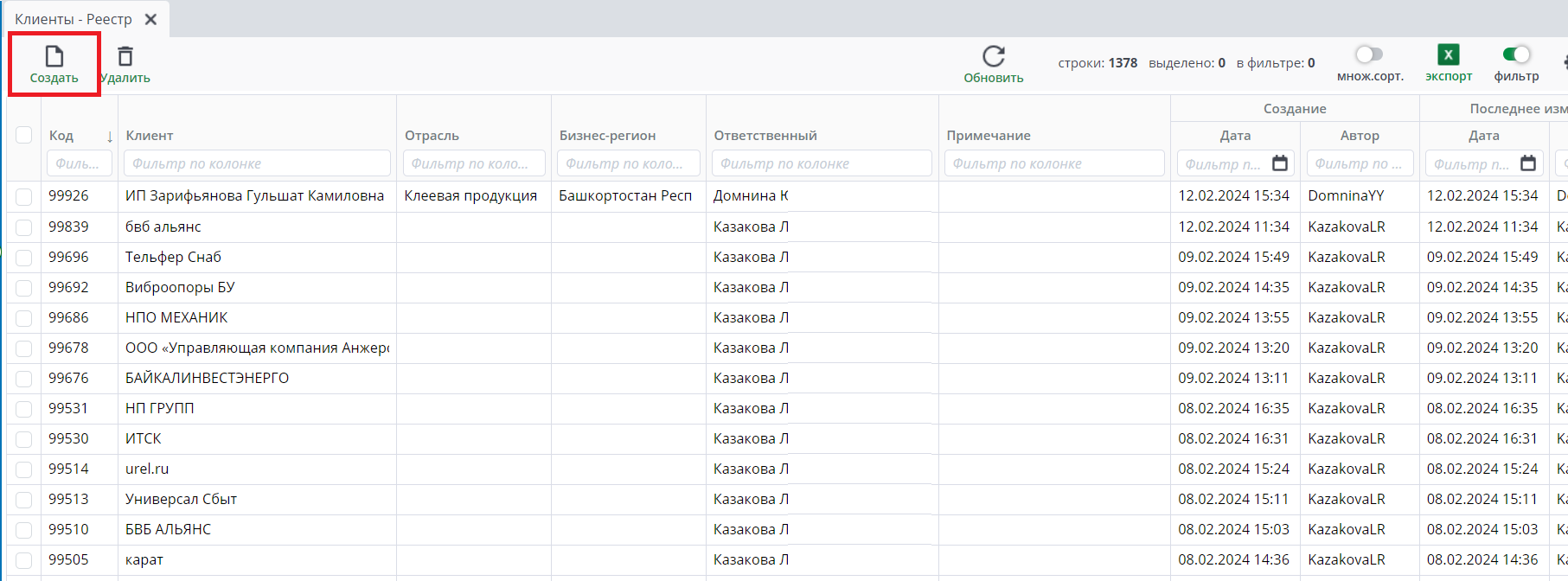Check the select-all header checkbox
The height and width of the screenshot is (581, 1568).
coord(24,135)
